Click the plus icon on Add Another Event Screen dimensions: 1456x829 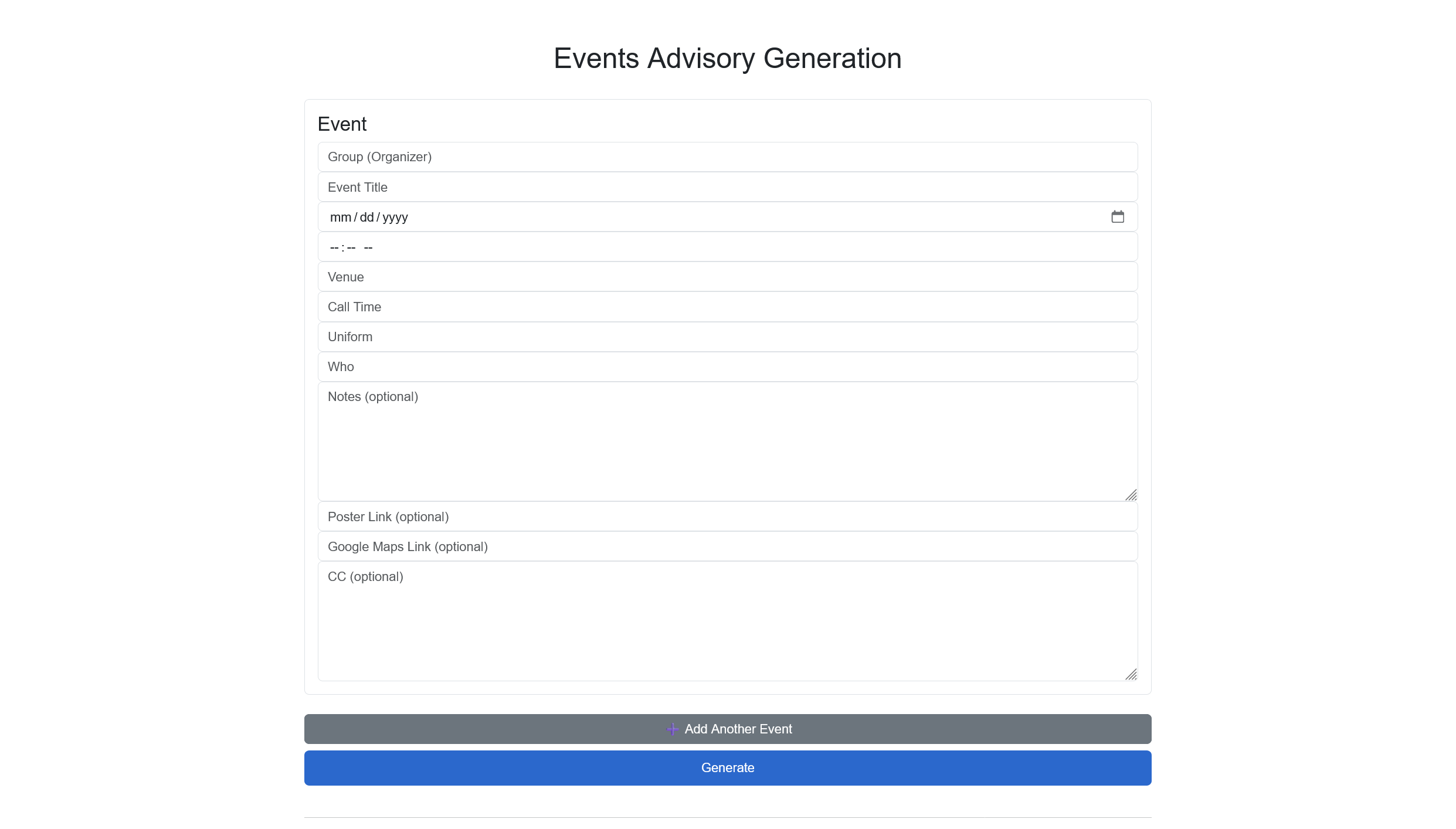672,729
